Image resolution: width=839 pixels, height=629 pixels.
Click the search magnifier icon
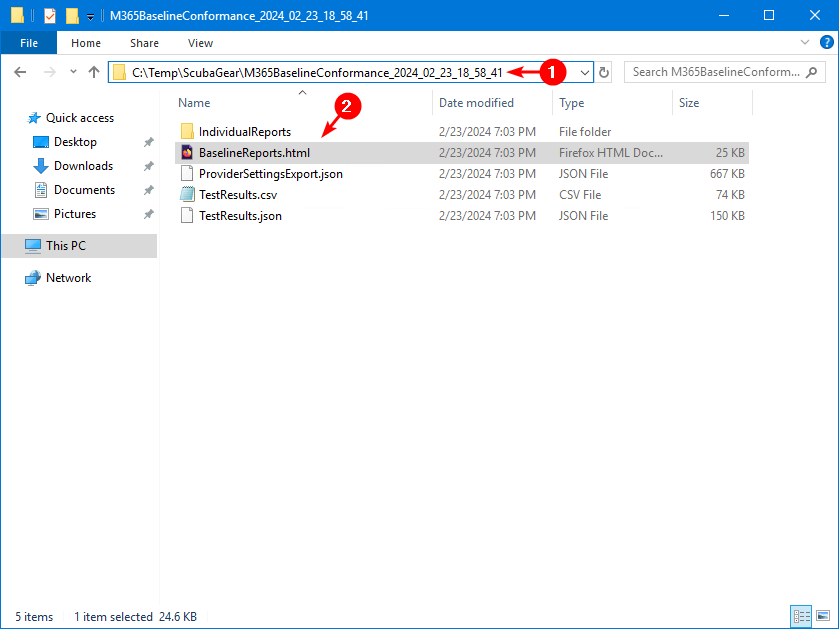coord(812,72)
